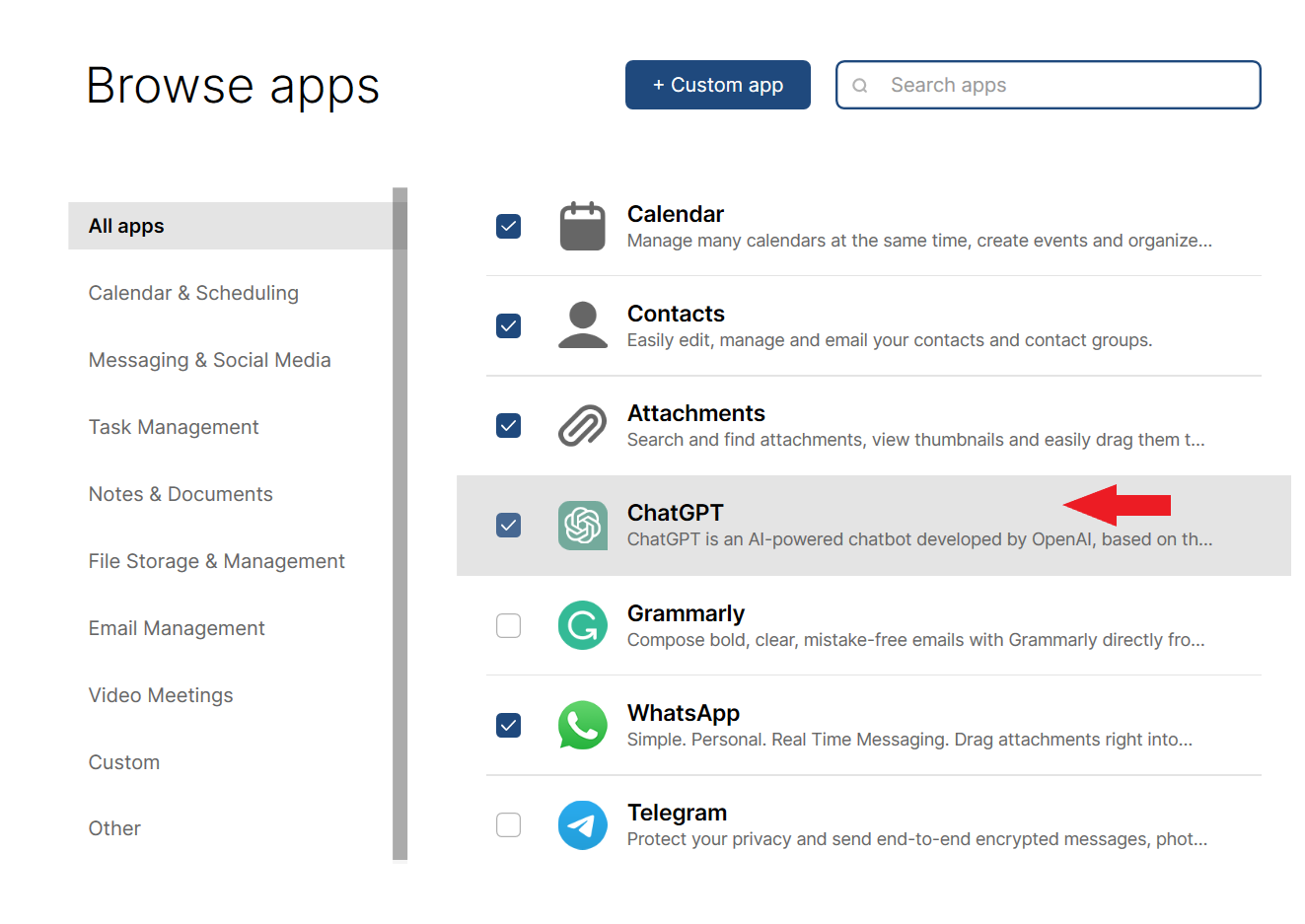The image size is (1305, 924).
Task: Uncheck the Contacts app checkbox
Action: 508,325
